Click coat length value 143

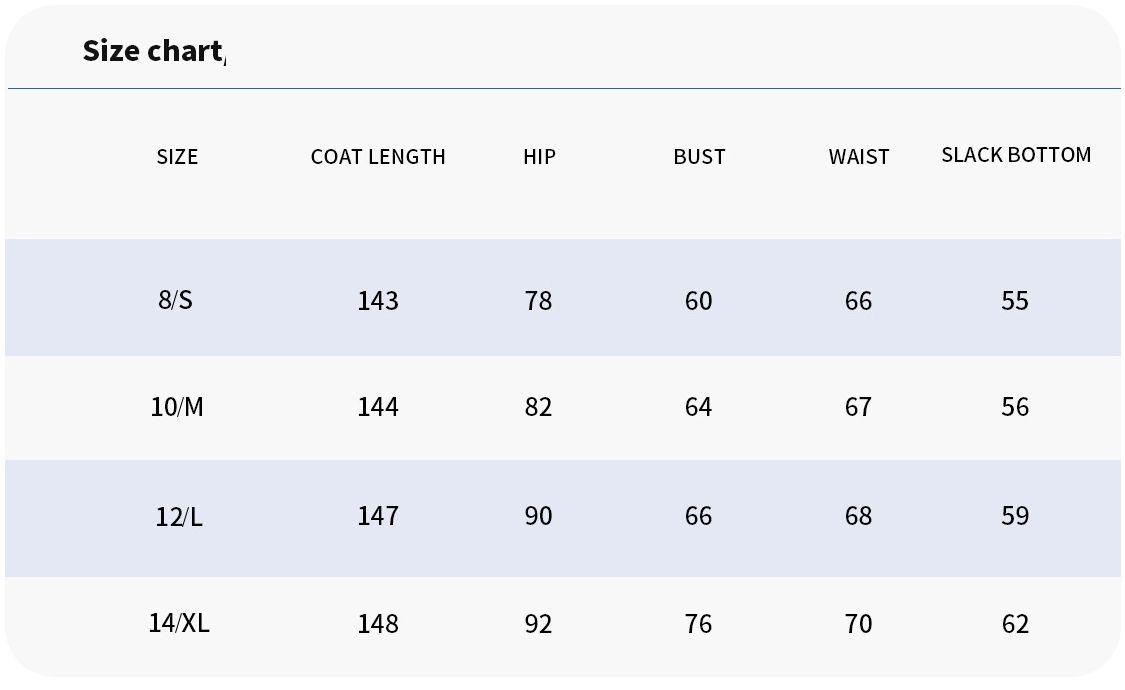378,301
